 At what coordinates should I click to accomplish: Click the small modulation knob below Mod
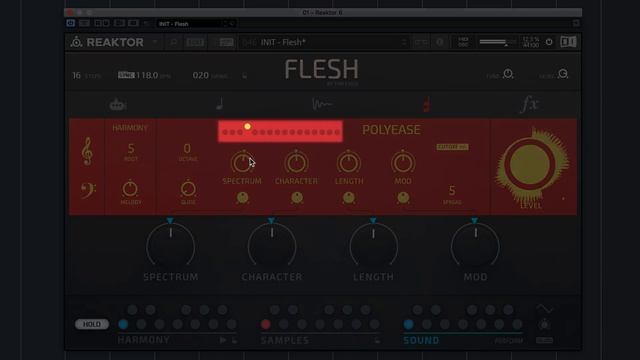[x=403, y=198]
